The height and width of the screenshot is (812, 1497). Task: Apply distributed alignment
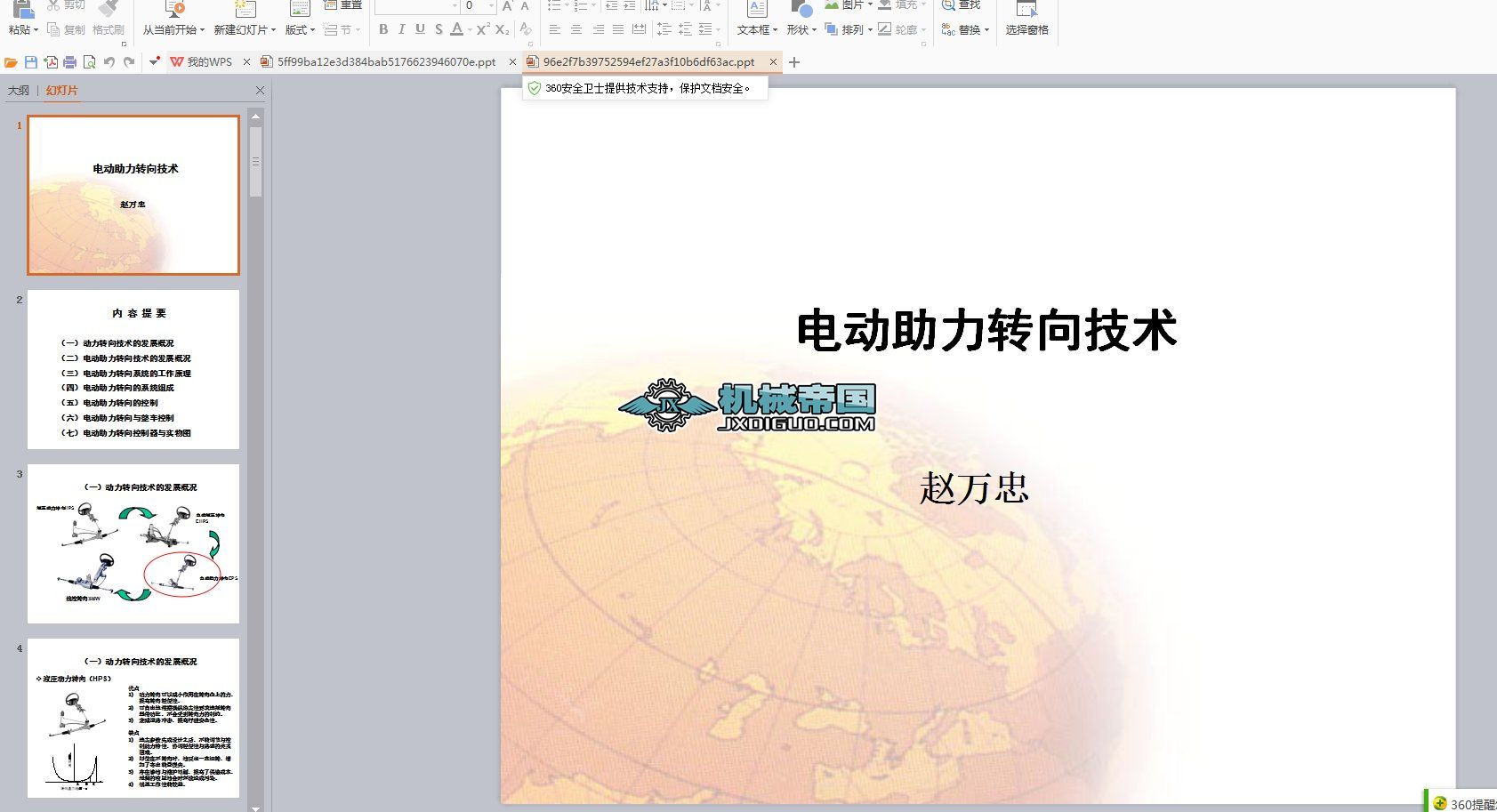(639, 29)
